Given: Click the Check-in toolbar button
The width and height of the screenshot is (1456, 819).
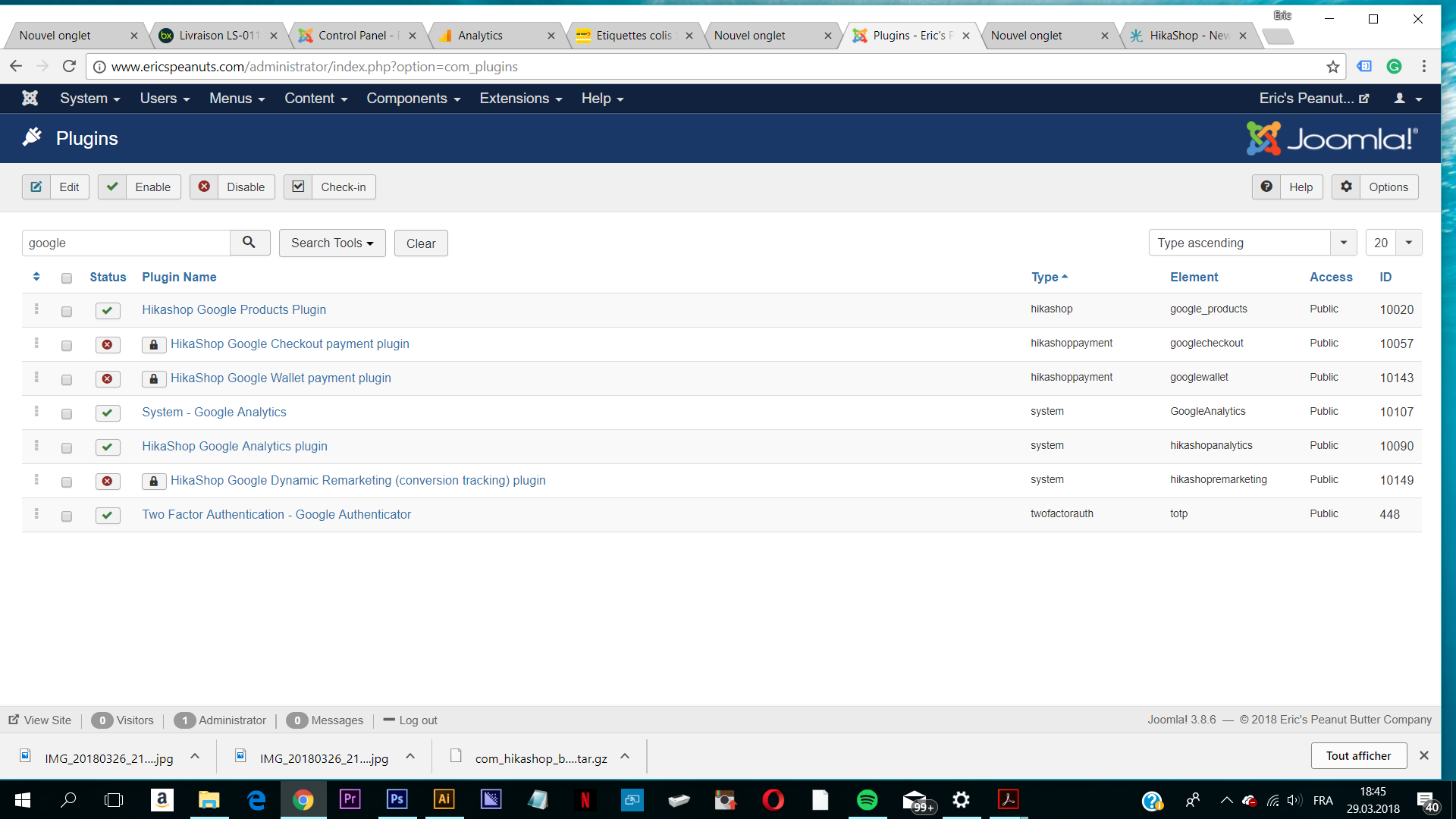Looking at the screenshot, I should 330,187.
